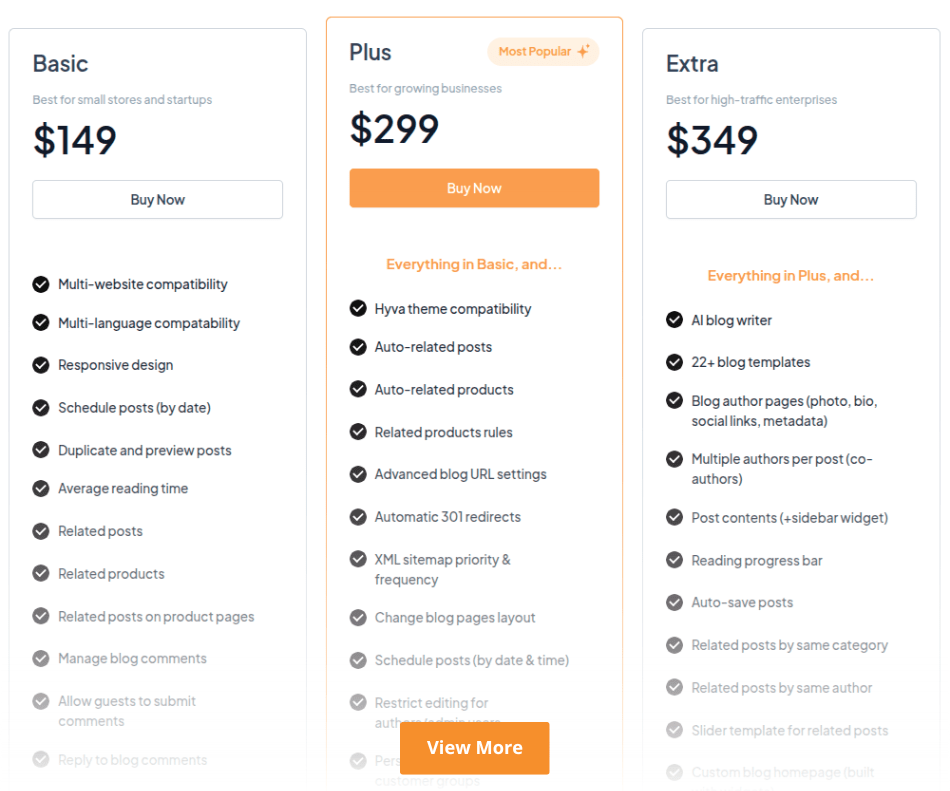Screen dimensions: 950x791
Task: Click checkmark icon beside Related products
Action: 41,573
